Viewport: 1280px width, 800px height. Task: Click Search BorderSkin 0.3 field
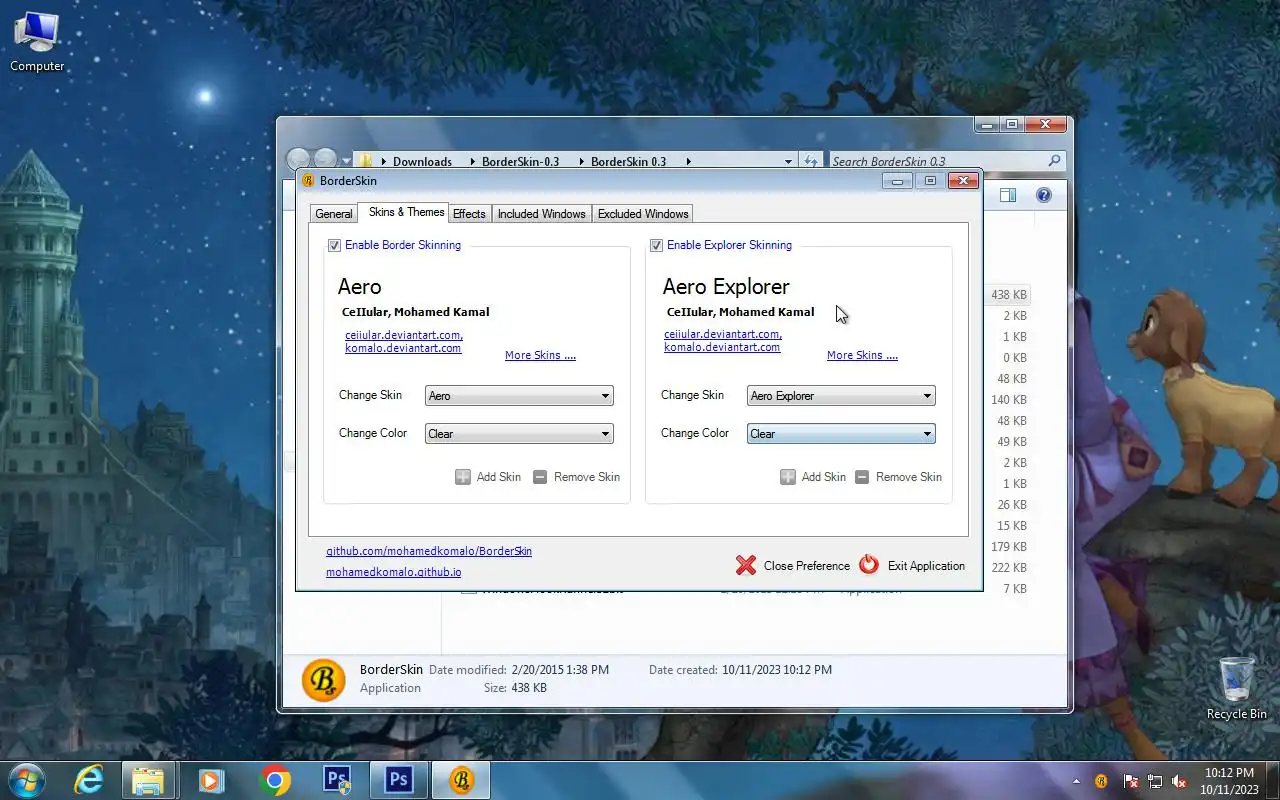point(947,161)
